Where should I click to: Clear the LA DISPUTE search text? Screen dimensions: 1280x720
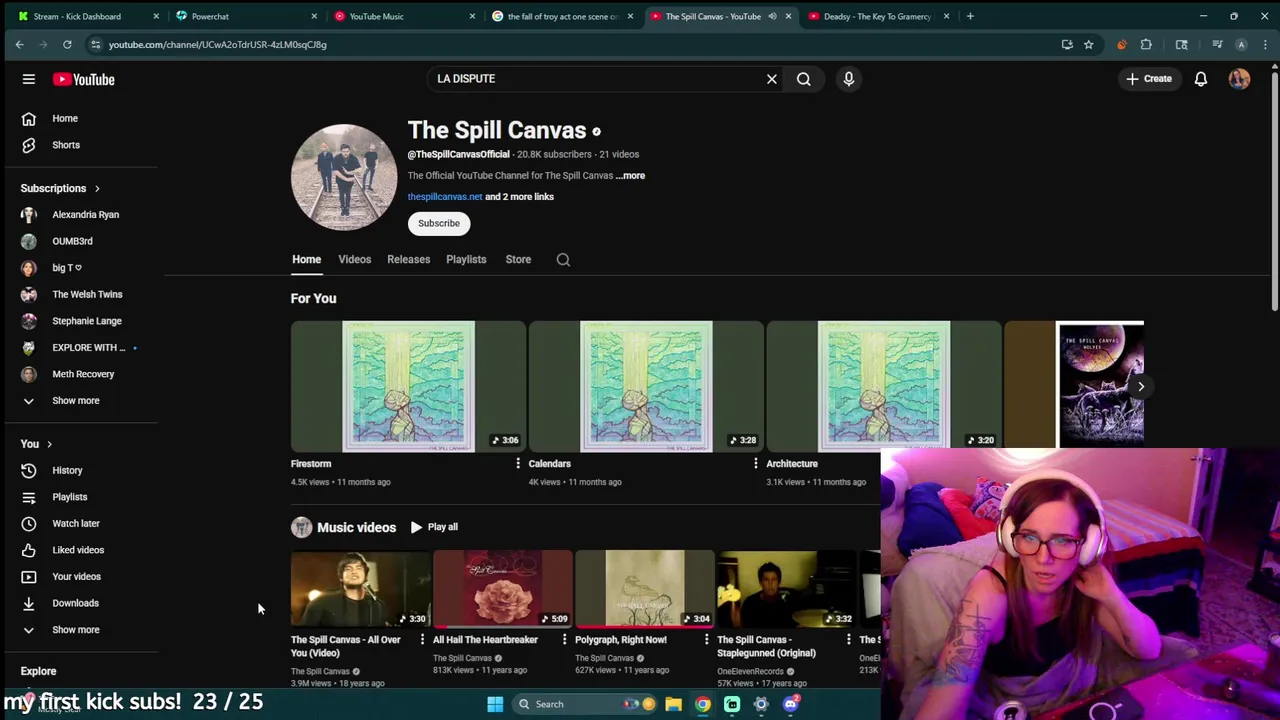tap(772, 79)
